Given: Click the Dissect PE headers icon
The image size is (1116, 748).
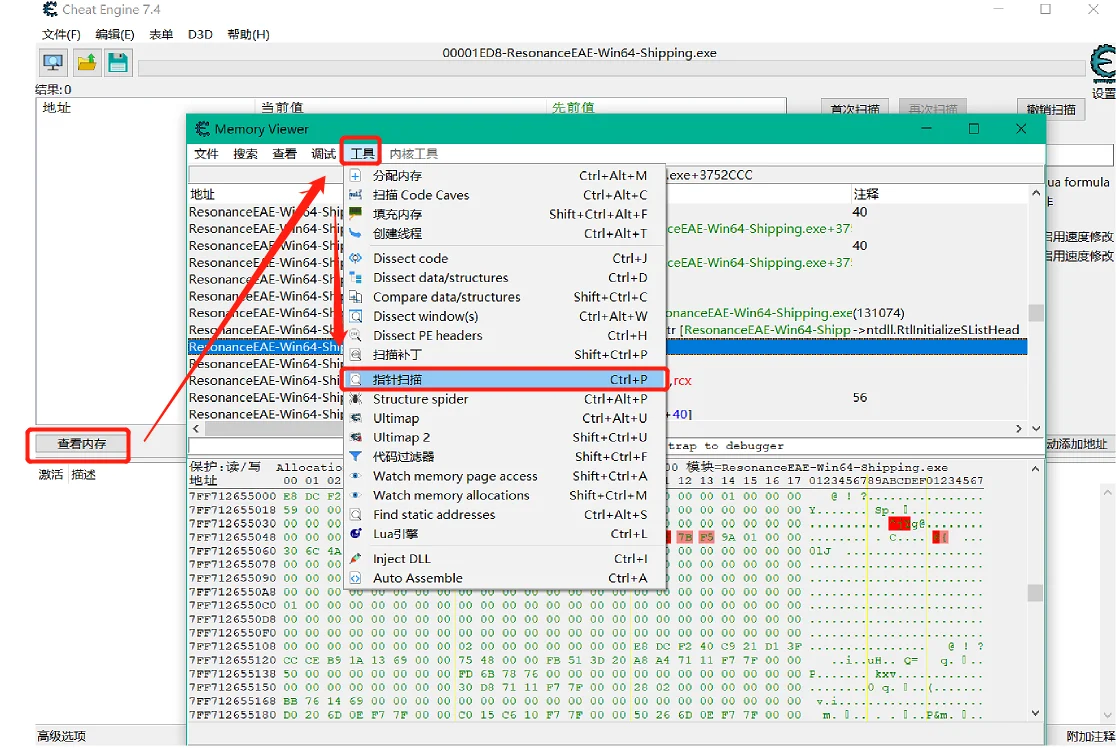Looking at the screenshot, I should coord(356,335).
